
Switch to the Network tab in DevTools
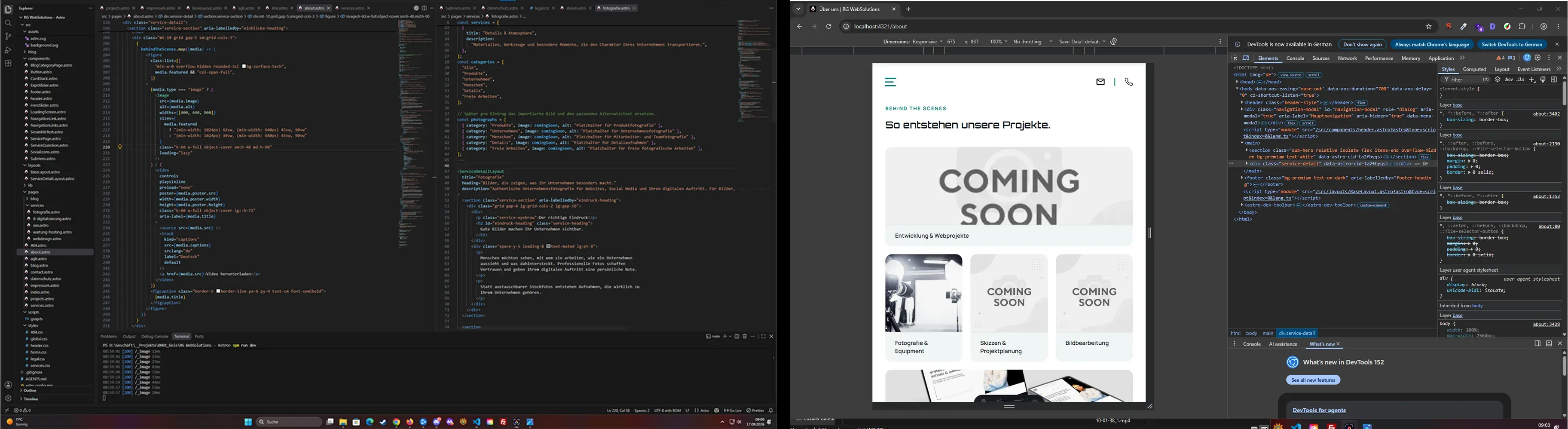(x=1347, y=58)
